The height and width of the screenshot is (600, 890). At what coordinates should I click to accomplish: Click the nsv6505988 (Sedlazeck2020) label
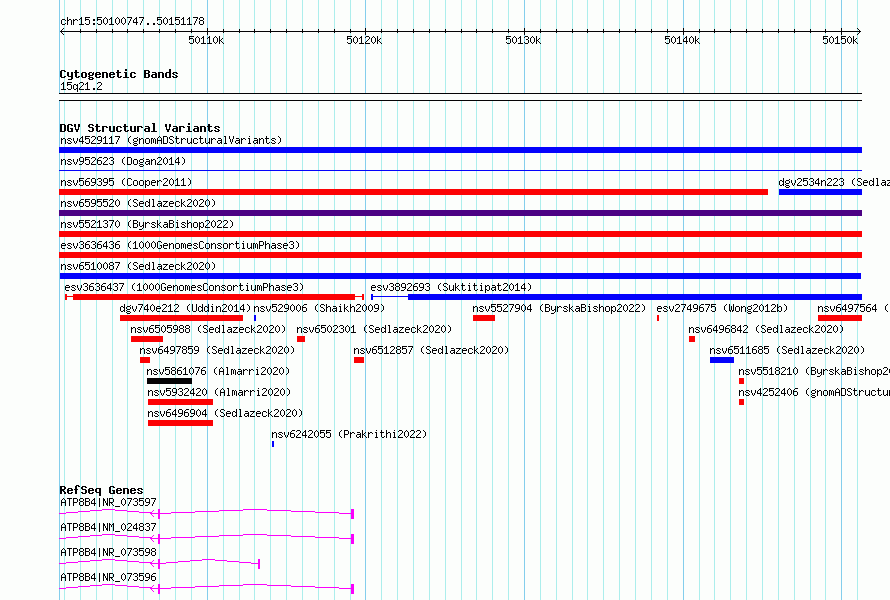208,329
